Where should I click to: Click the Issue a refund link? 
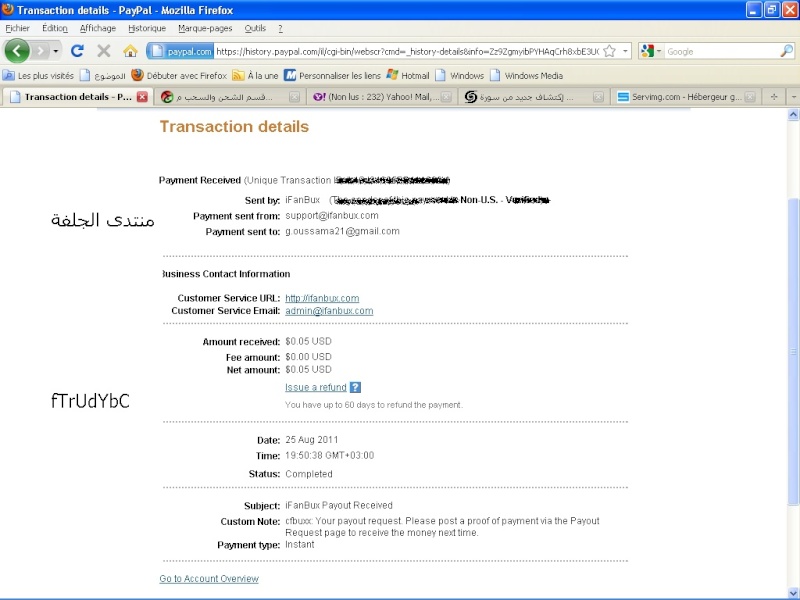click(315, 387)
